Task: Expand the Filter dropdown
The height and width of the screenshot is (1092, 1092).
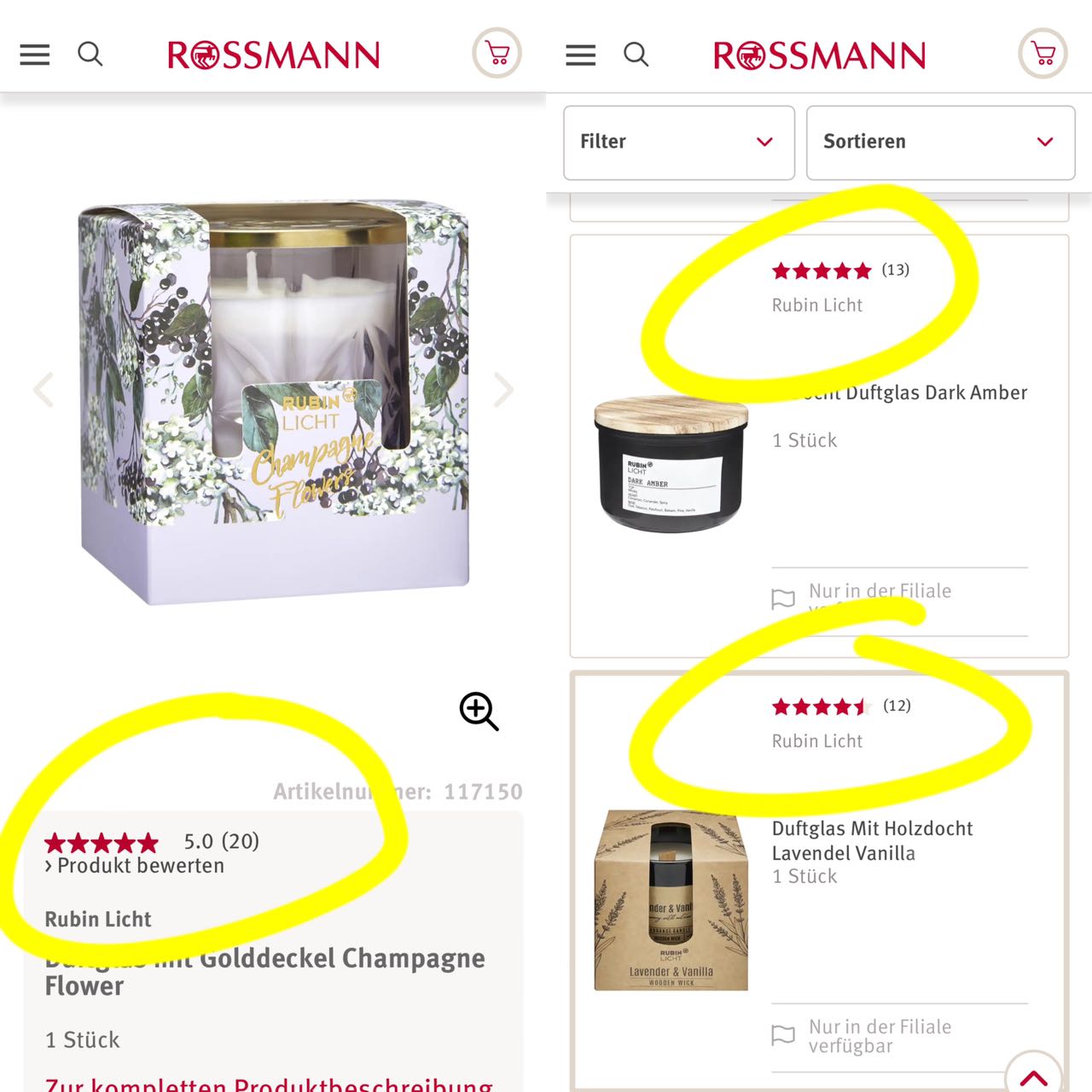Action: pos(679,142)
